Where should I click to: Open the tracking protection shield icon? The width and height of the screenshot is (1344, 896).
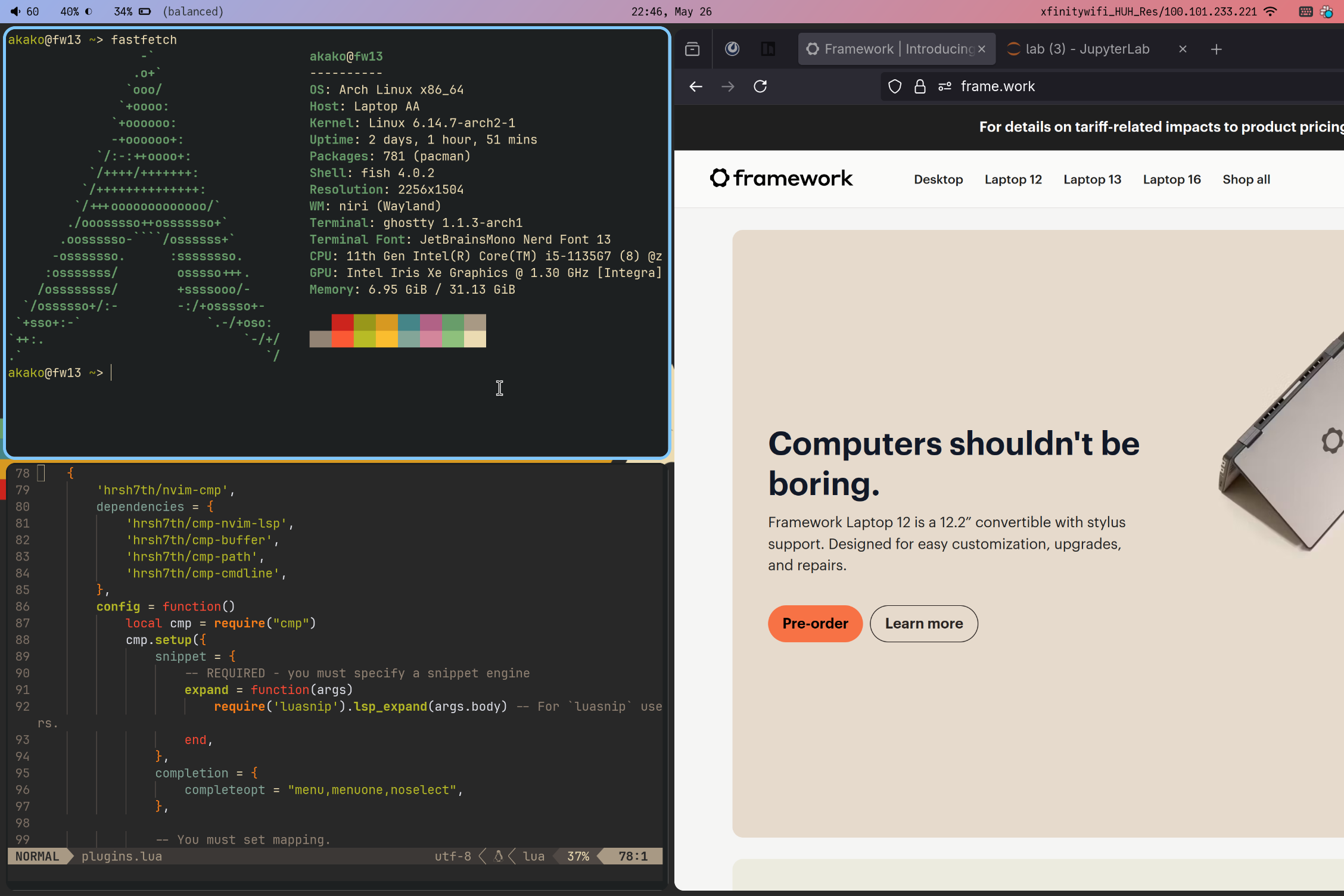pos(894,86)
